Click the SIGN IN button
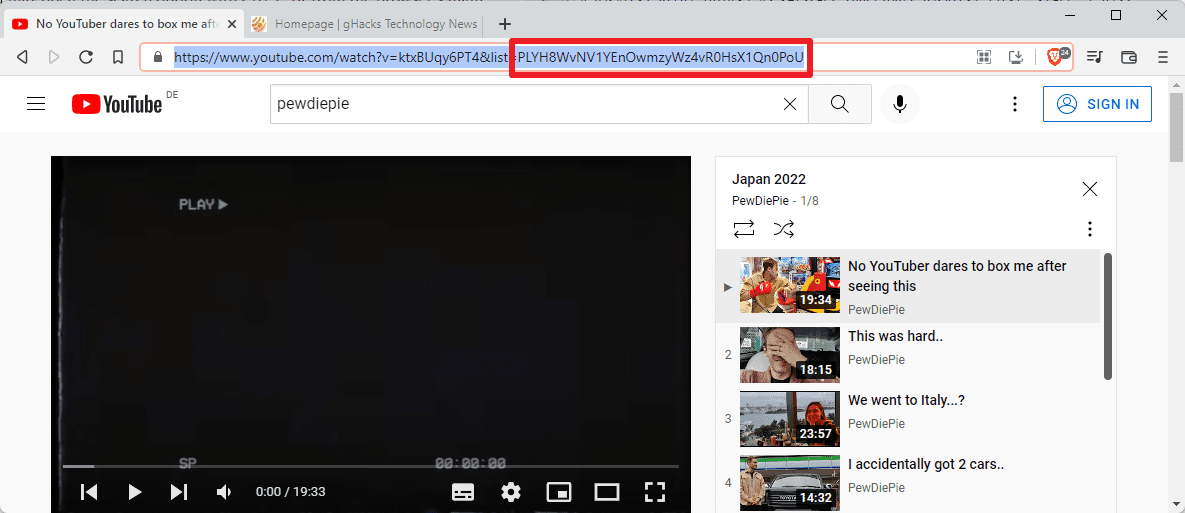Screen dimensions: 1185x513 coord(1097,104)
